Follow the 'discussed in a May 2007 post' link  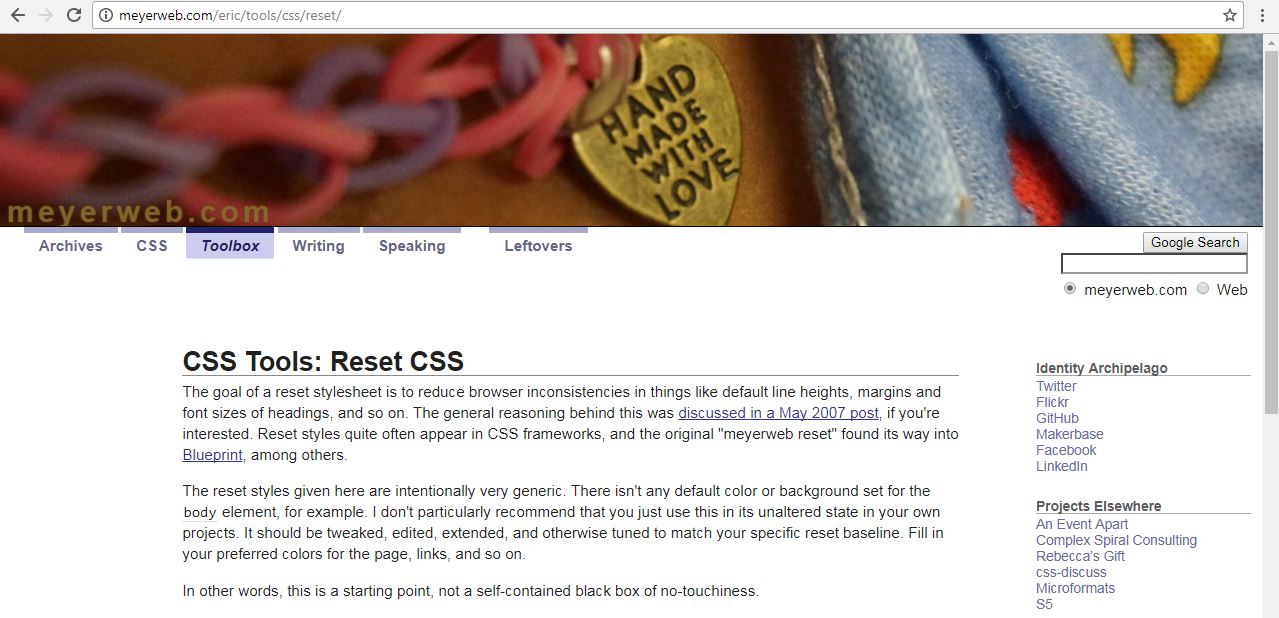point(779,412)
